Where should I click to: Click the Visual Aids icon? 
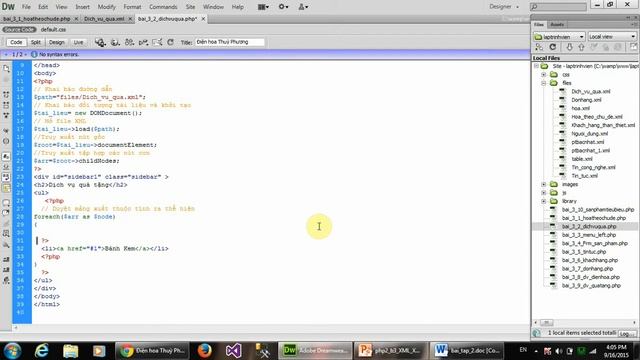coord(157,42)
